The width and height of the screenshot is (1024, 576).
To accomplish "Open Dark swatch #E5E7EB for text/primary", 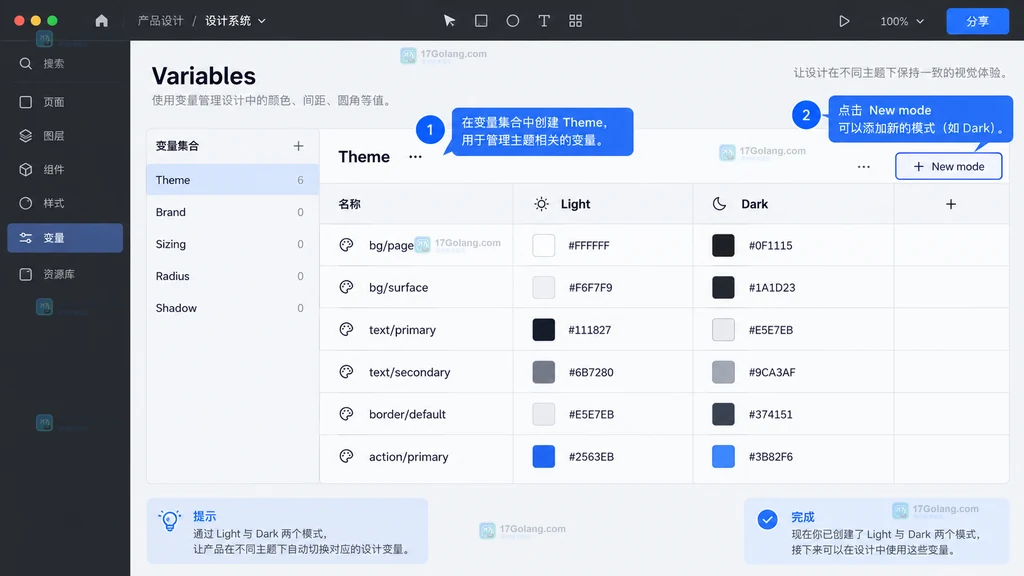I will (x=723, y=330).
